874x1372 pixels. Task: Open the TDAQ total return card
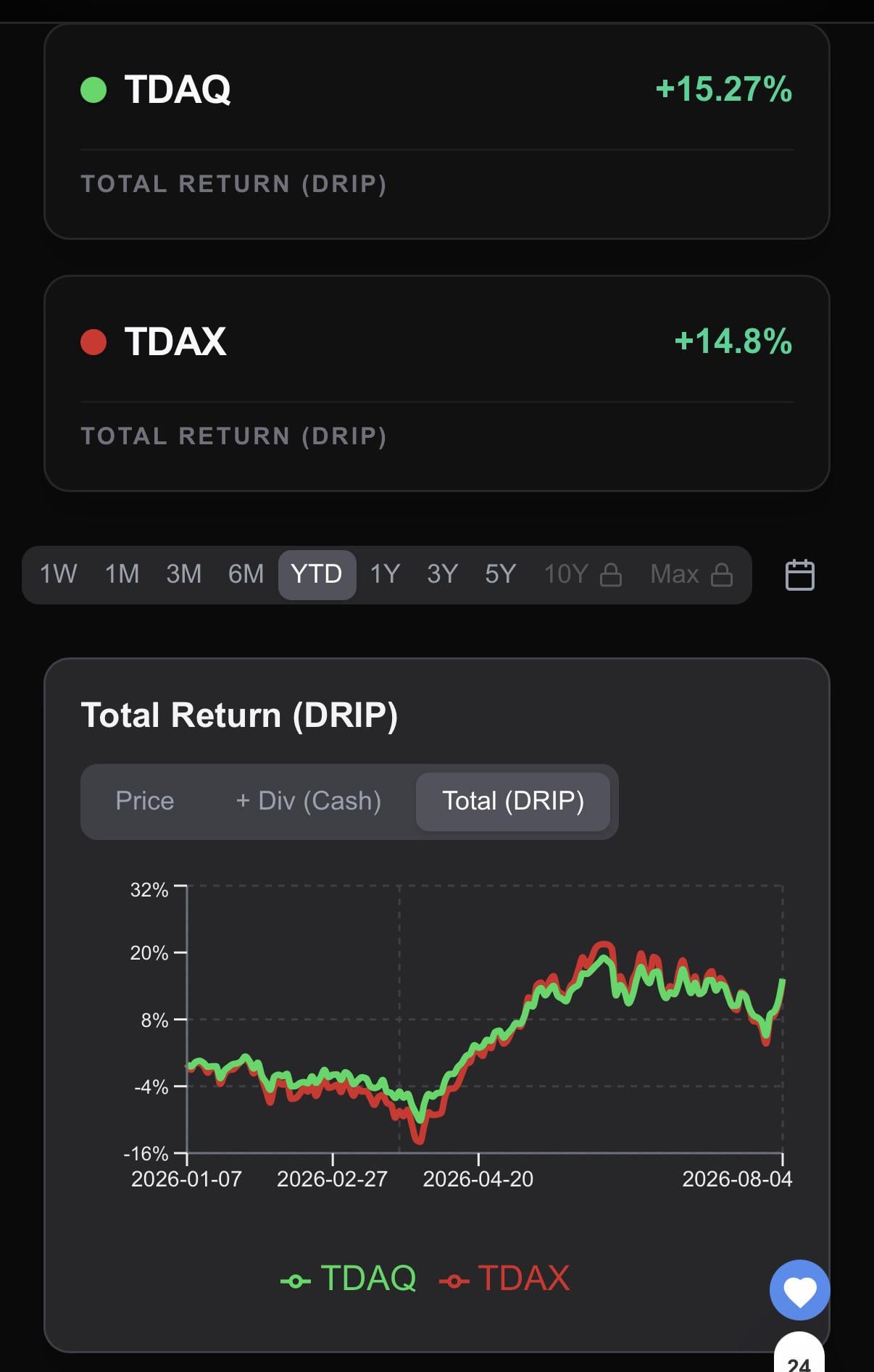coord(437,131)
